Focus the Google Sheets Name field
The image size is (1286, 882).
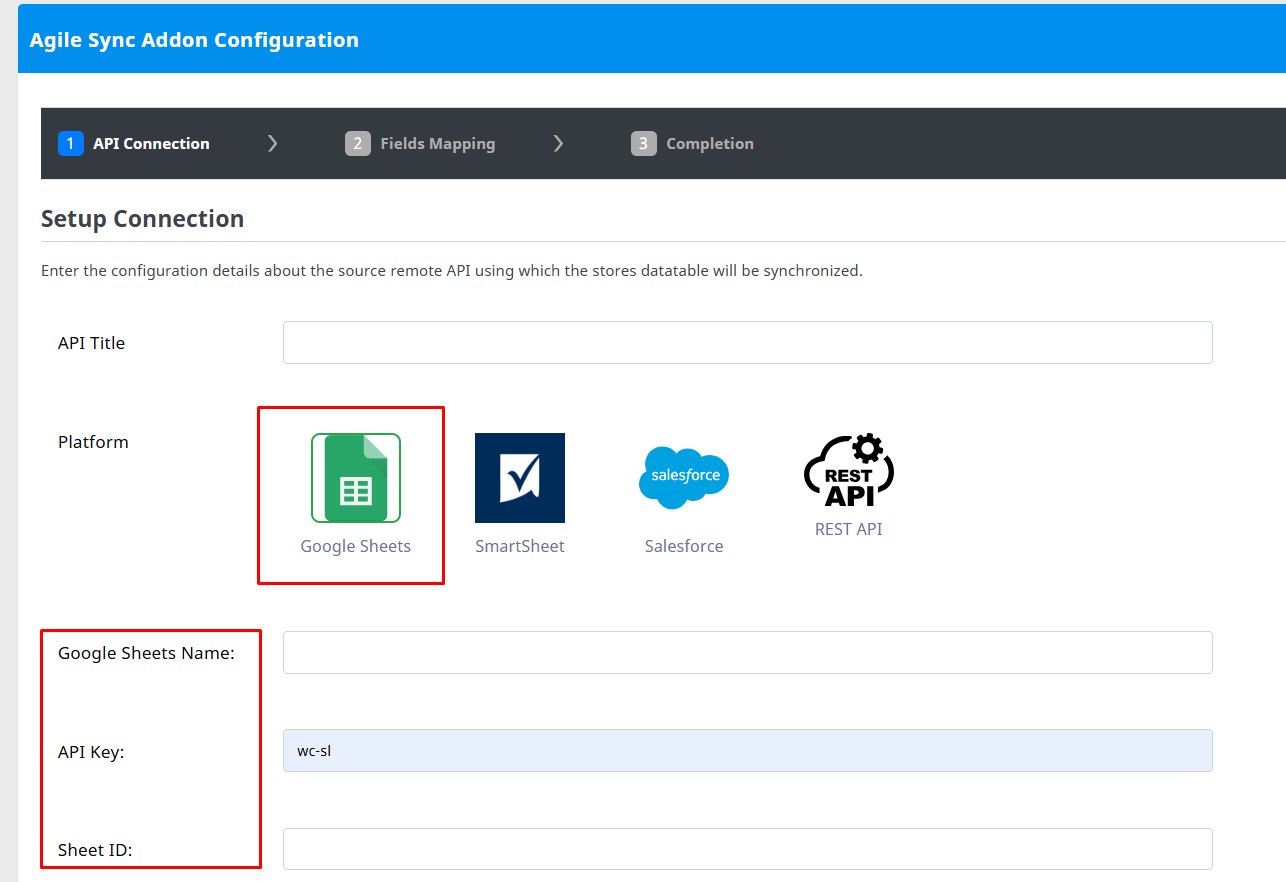coord(748,652)
